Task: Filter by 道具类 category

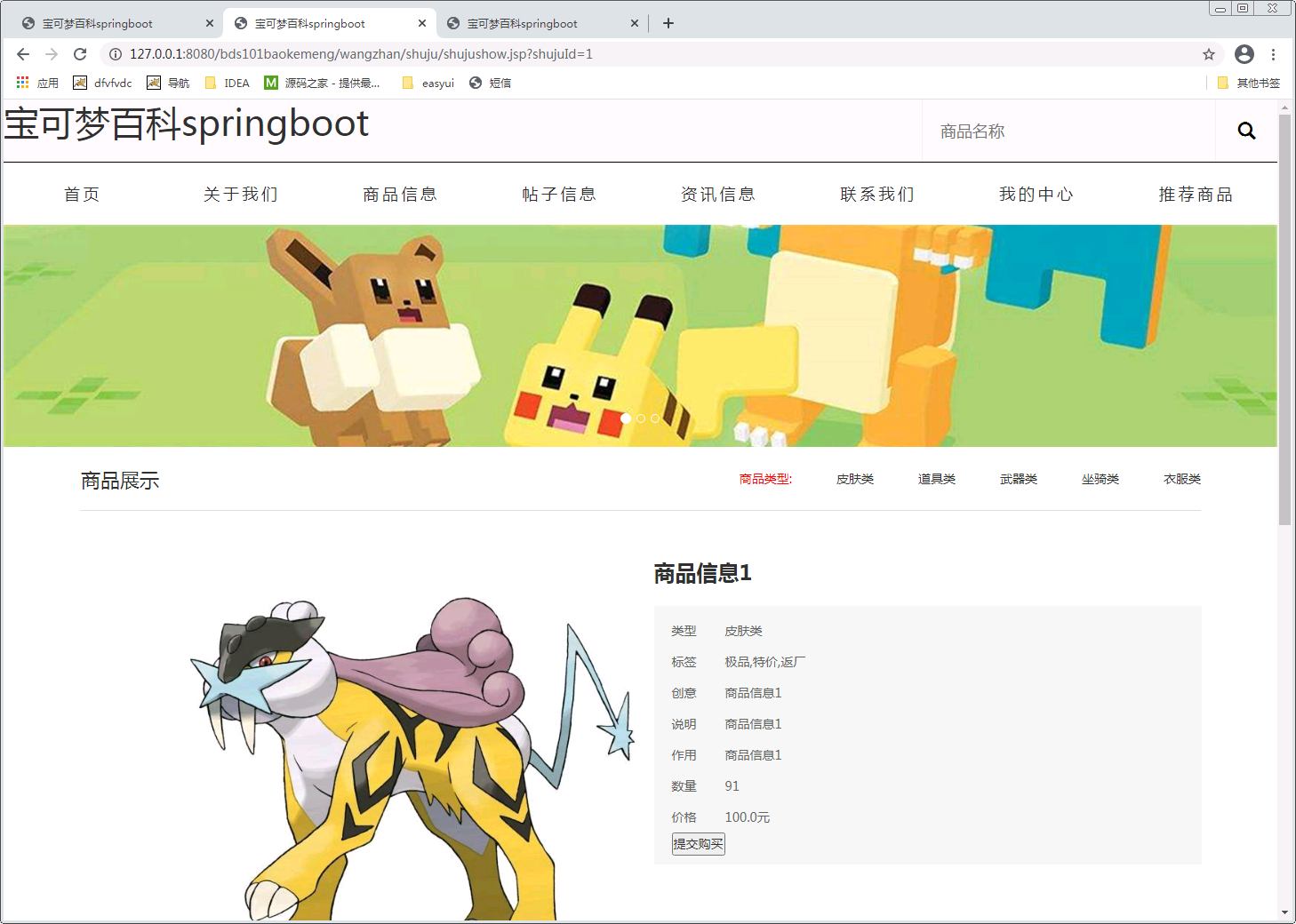Action: click(937, 479)
